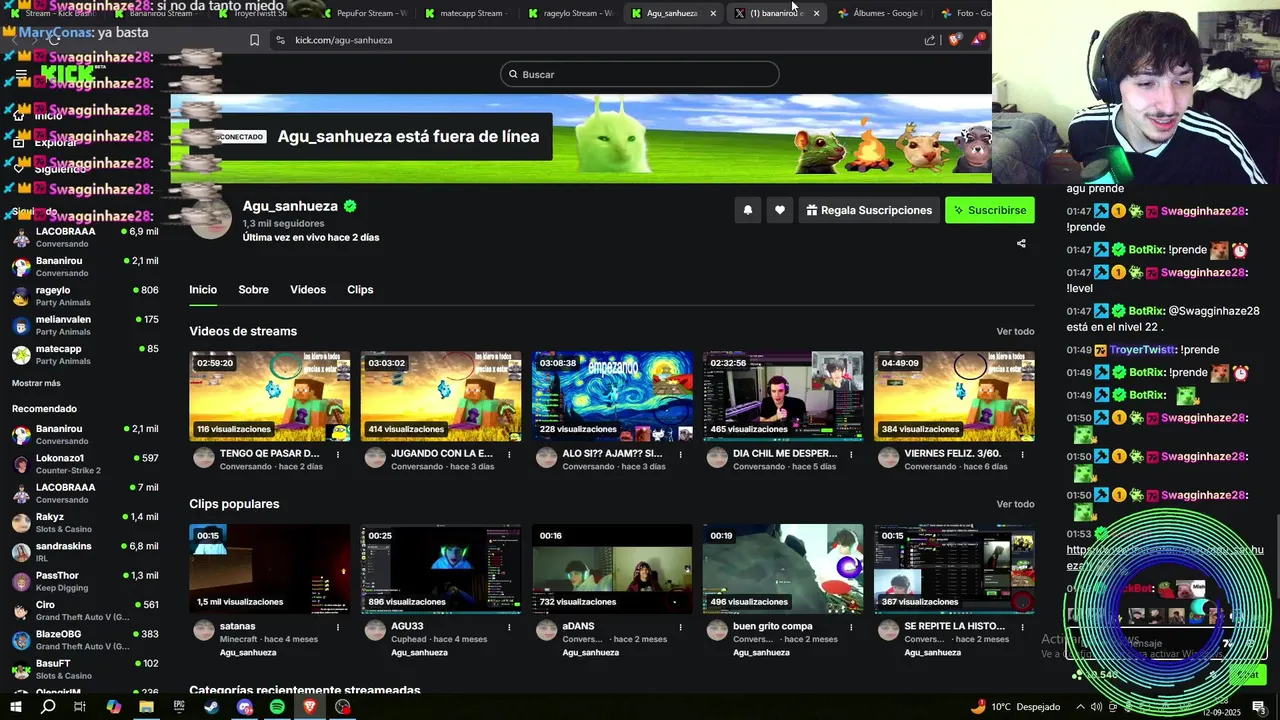The height and width of the screenshot is (720, 1280).
Task: Open Epic Games launcher from taskbar
Action: point(179,707)
